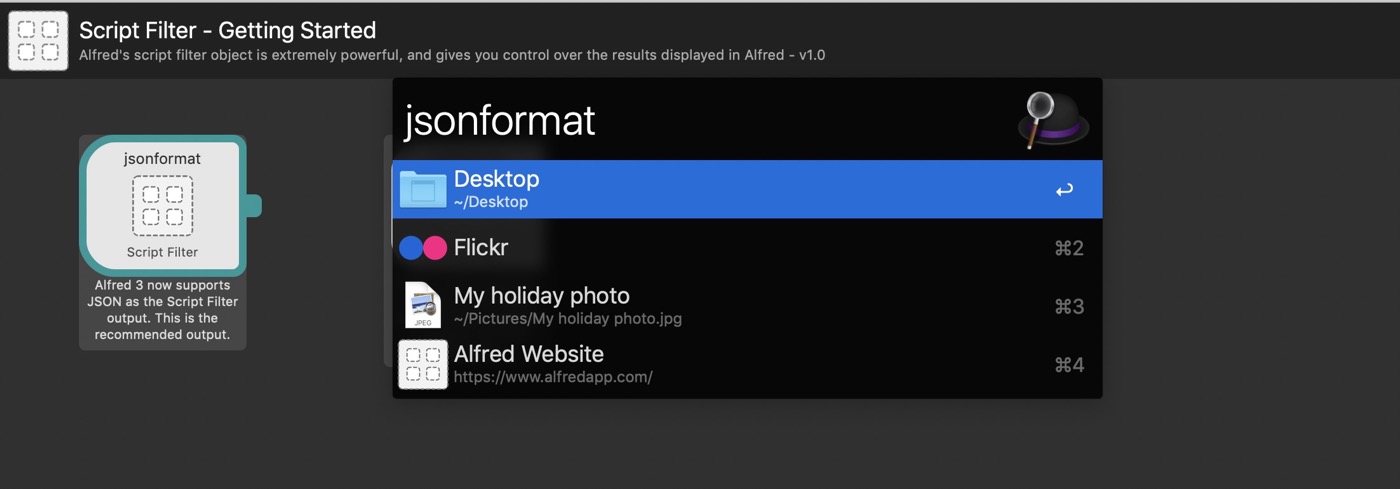Click the ⌘2 shortcut hint
The height and width of the screenshot is (489, 1400).
1069,248
